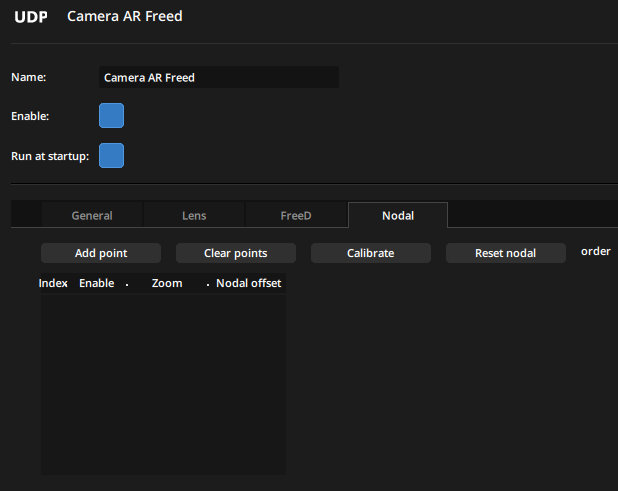Start calibration with the Calibrate button

[x=371, y=253]
